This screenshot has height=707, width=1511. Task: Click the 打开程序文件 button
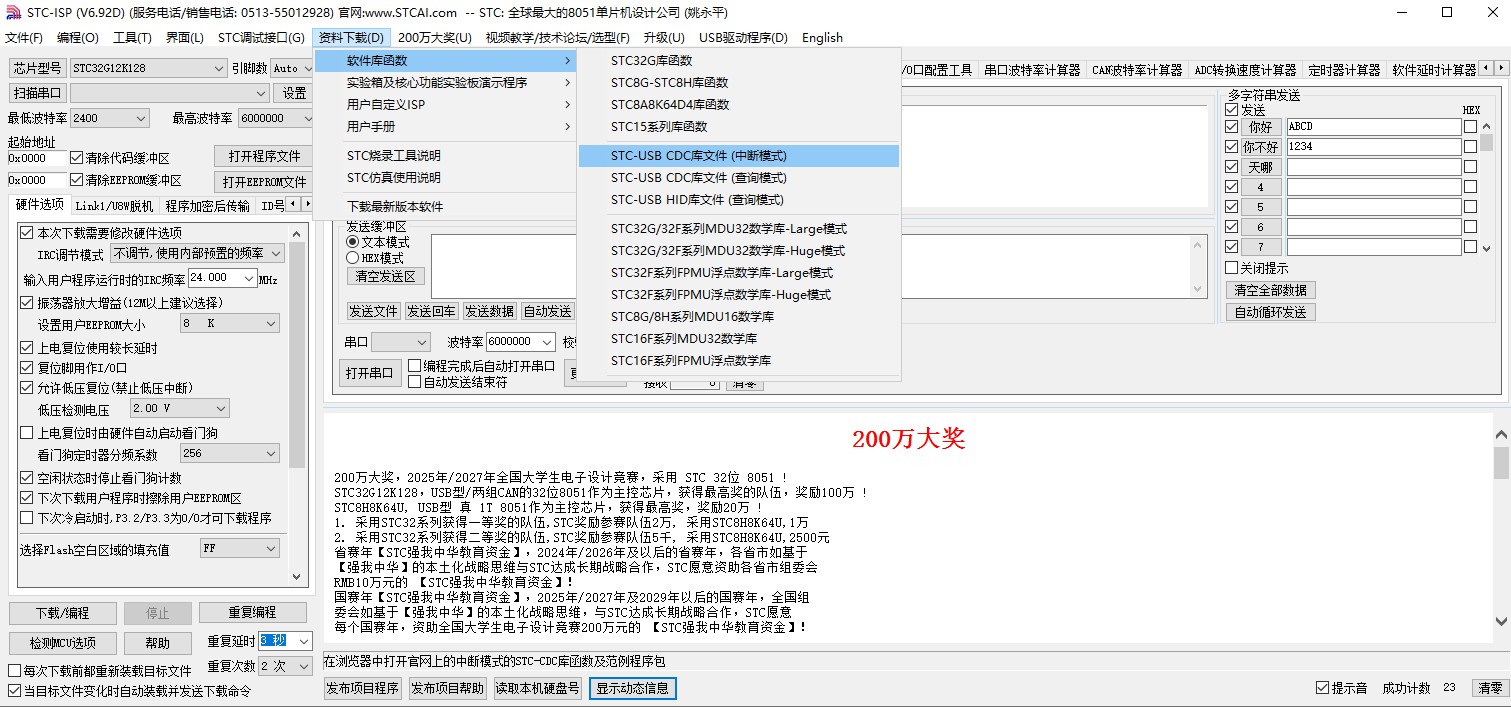264,157
